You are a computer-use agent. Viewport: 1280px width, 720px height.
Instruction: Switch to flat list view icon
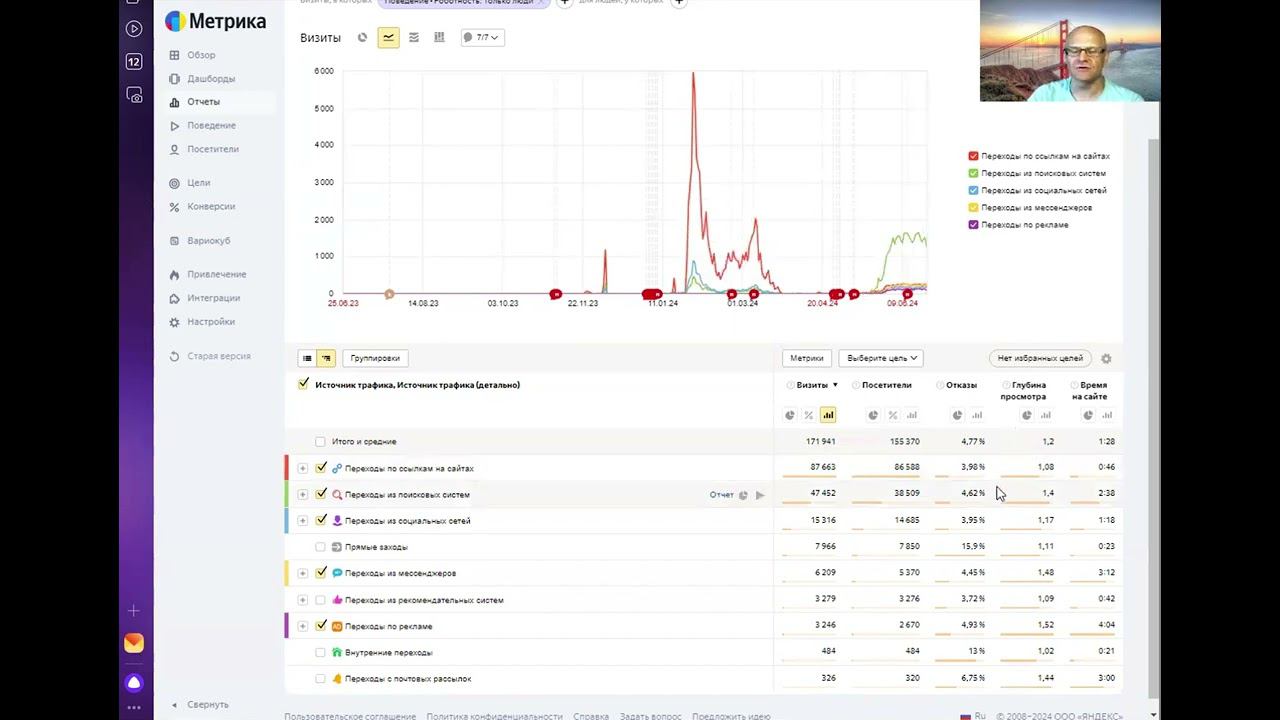click(307, 358)
